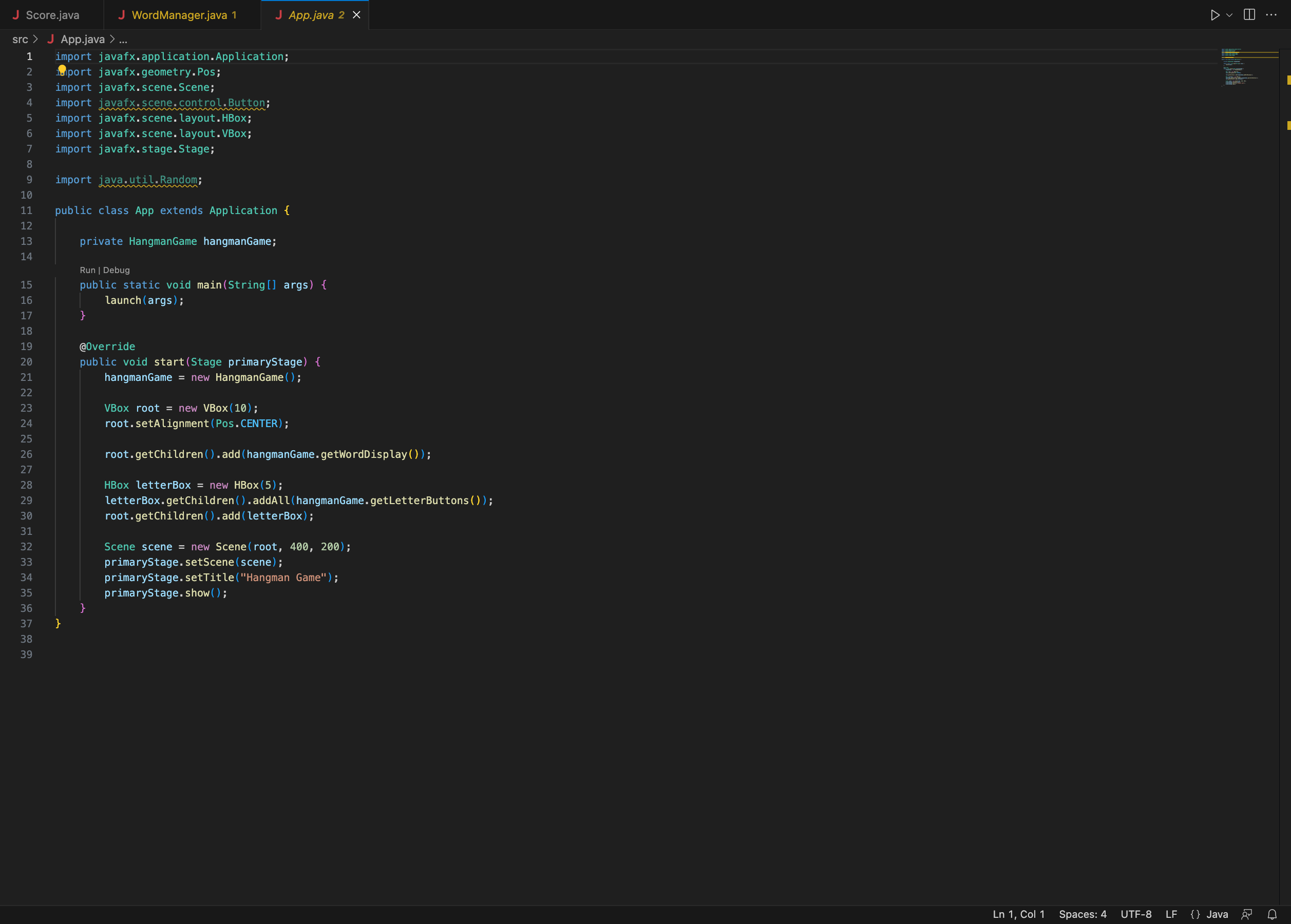Click the Run Java play icon
The width and height of the screenshot is (1291, 924).
tap(1214, 15)
